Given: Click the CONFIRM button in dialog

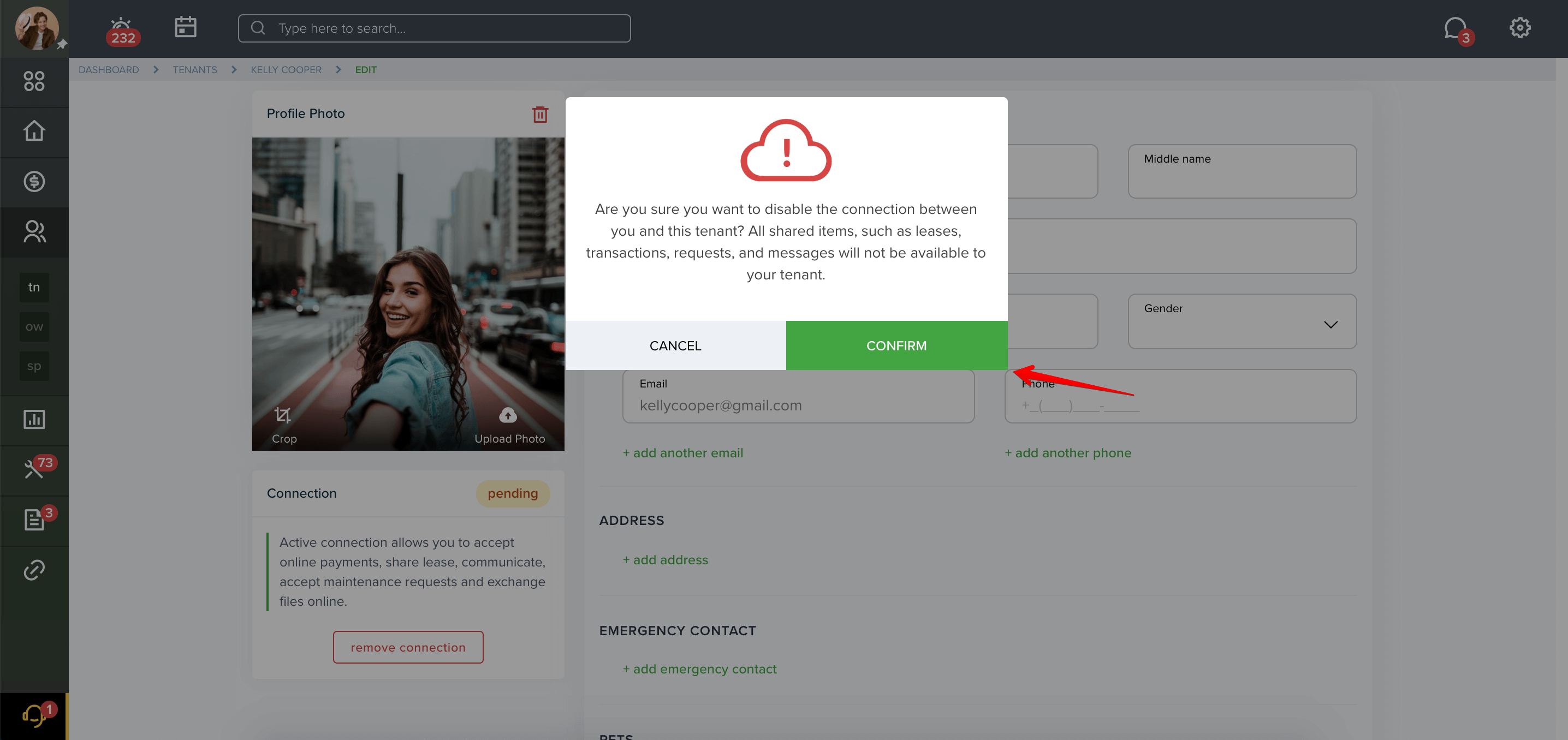Looking at the screenshot, I should pos(896,345).
